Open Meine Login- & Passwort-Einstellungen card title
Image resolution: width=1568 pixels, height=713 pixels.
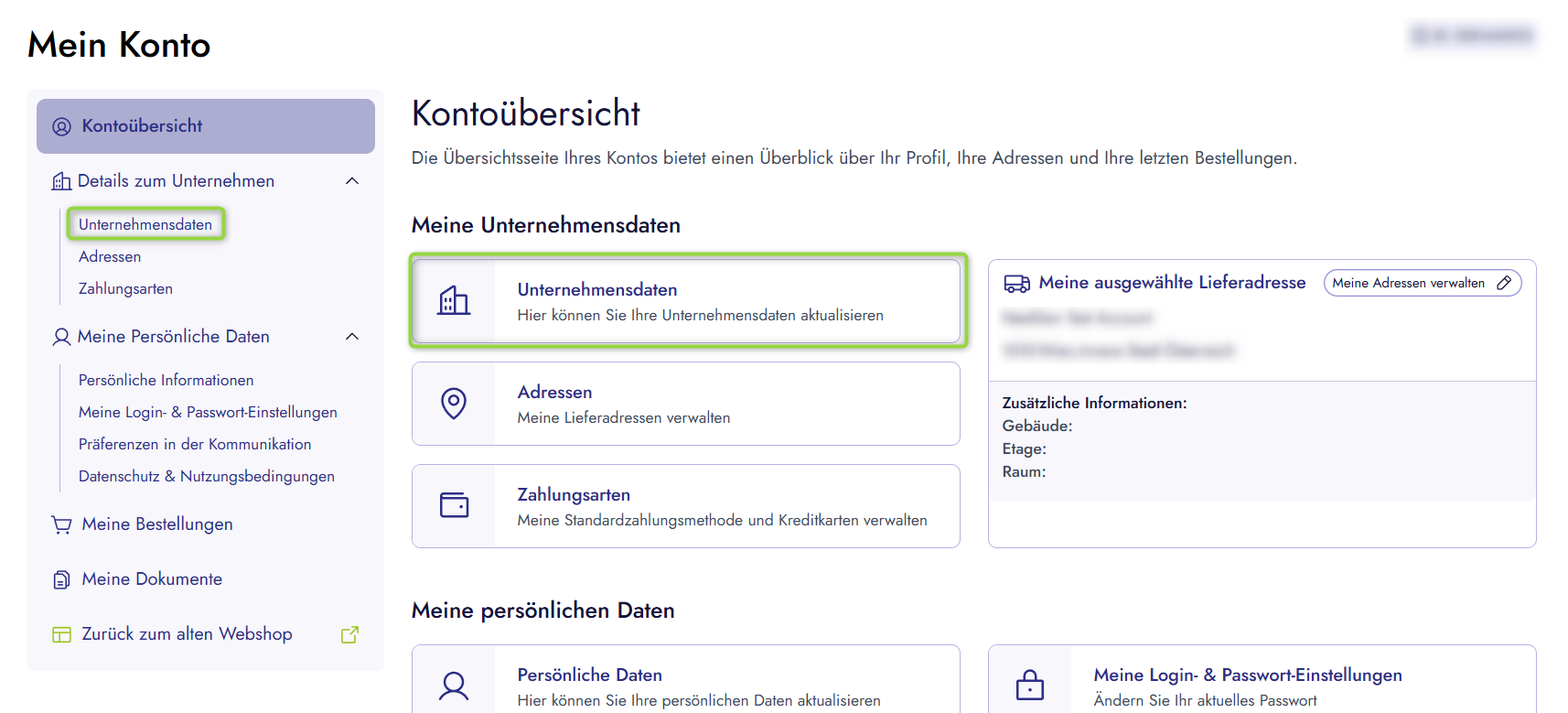(x=1248, y=675)
